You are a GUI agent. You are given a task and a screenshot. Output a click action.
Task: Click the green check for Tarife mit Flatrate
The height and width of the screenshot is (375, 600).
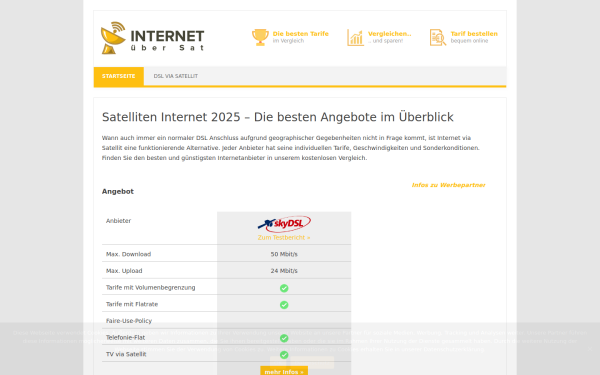click(x=284, y=305)
